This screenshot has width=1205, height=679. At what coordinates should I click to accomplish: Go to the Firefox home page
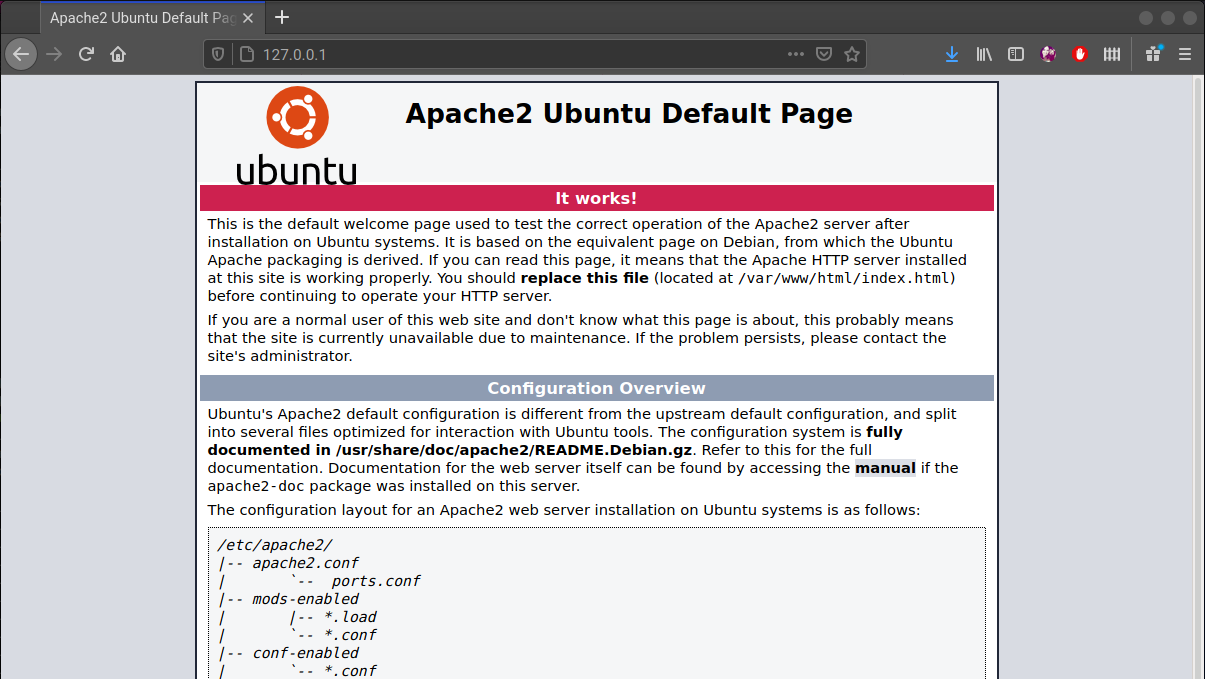coord(118,54)
